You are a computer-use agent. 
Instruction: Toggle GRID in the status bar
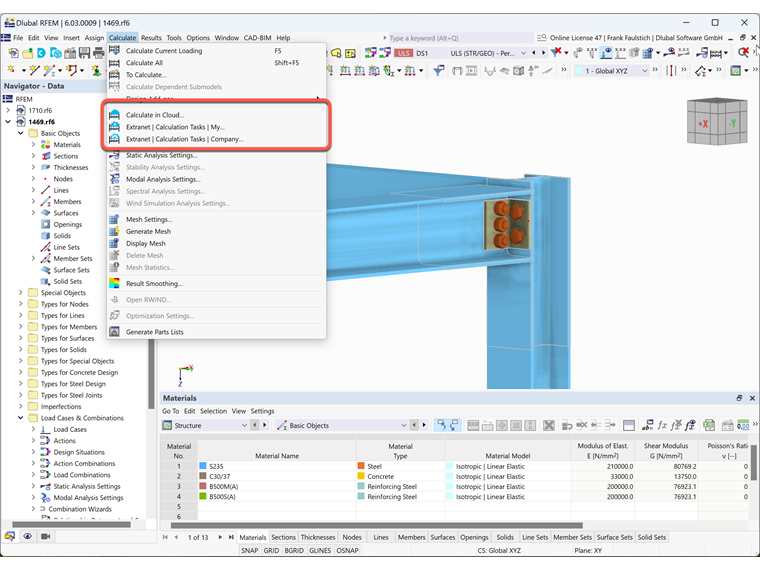click(x=271, y=550)
